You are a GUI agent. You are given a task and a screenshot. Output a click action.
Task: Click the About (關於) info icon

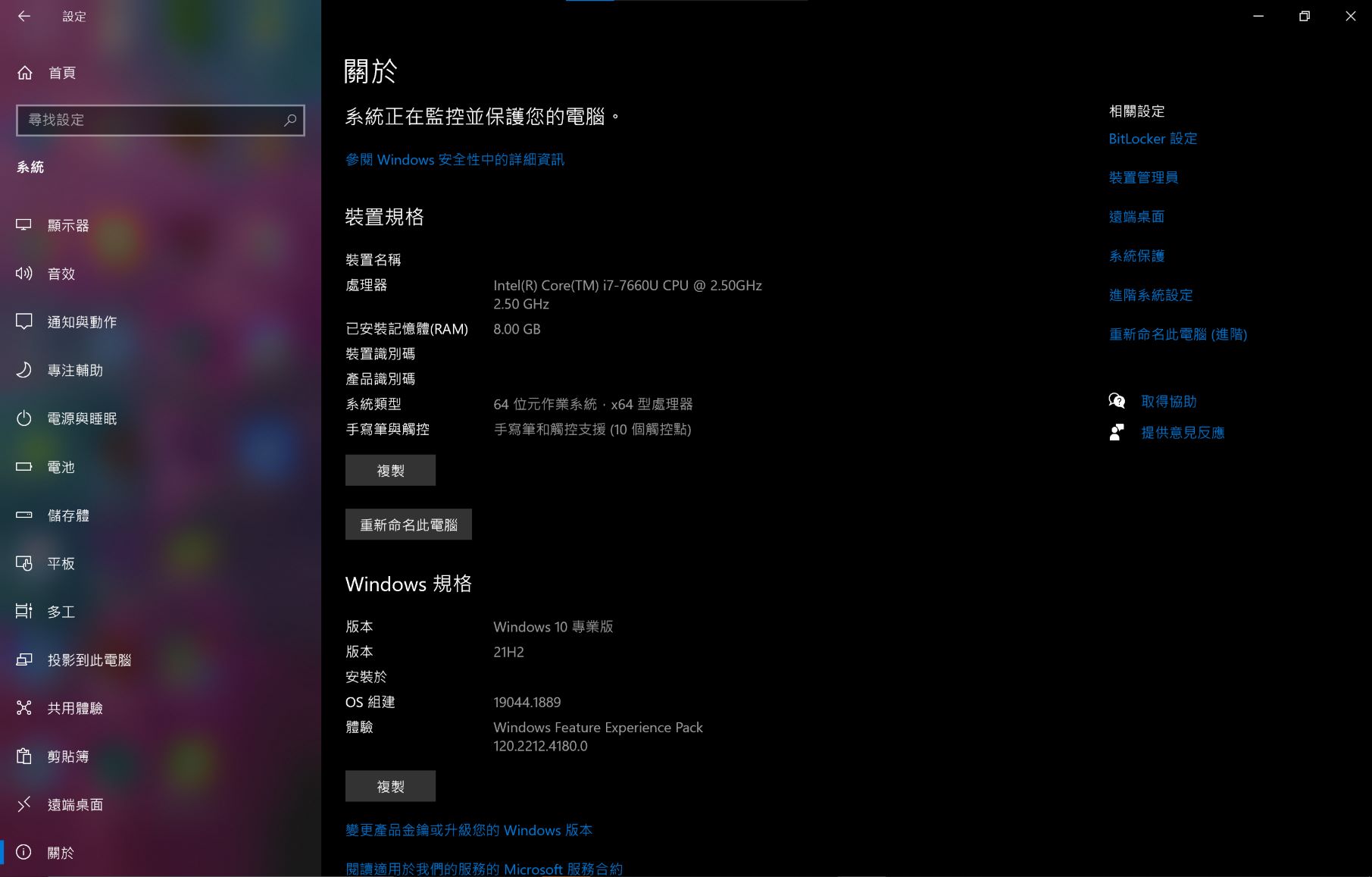coord(24,852)
